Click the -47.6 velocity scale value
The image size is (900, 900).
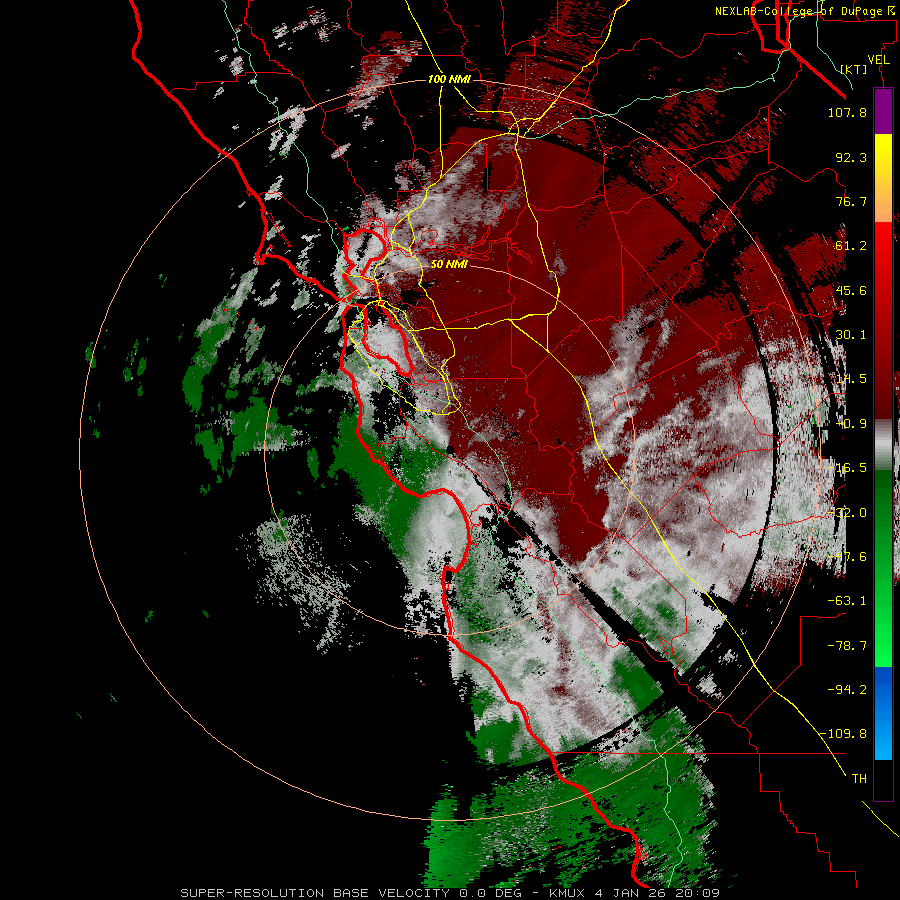pos(847,557)
